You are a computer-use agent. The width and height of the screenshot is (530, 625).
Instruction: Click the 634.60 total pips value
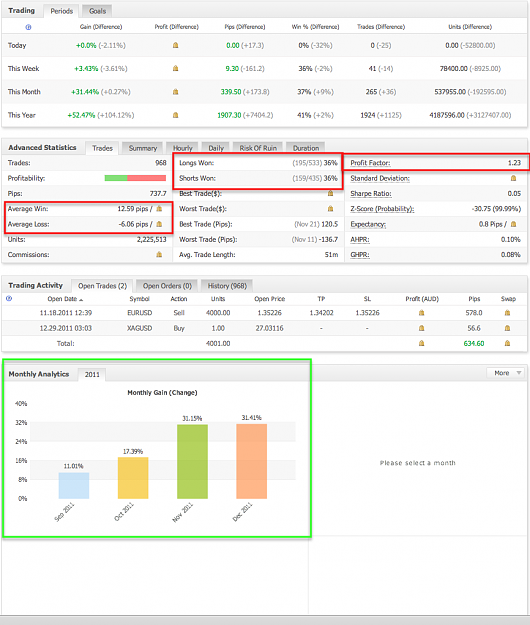[474, 343]
